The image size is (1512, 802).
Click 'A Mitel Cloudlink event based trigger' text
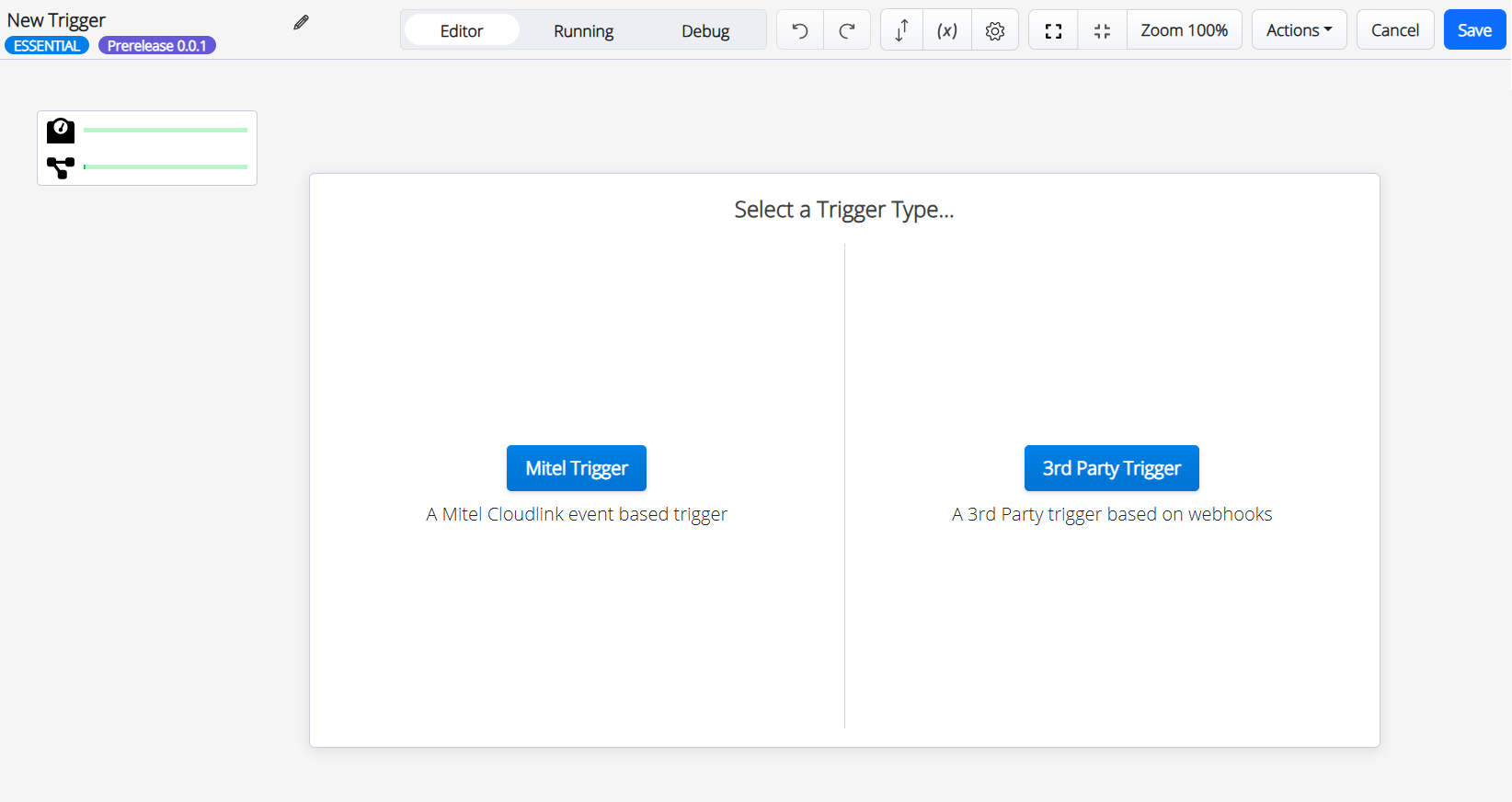(577, 514)
